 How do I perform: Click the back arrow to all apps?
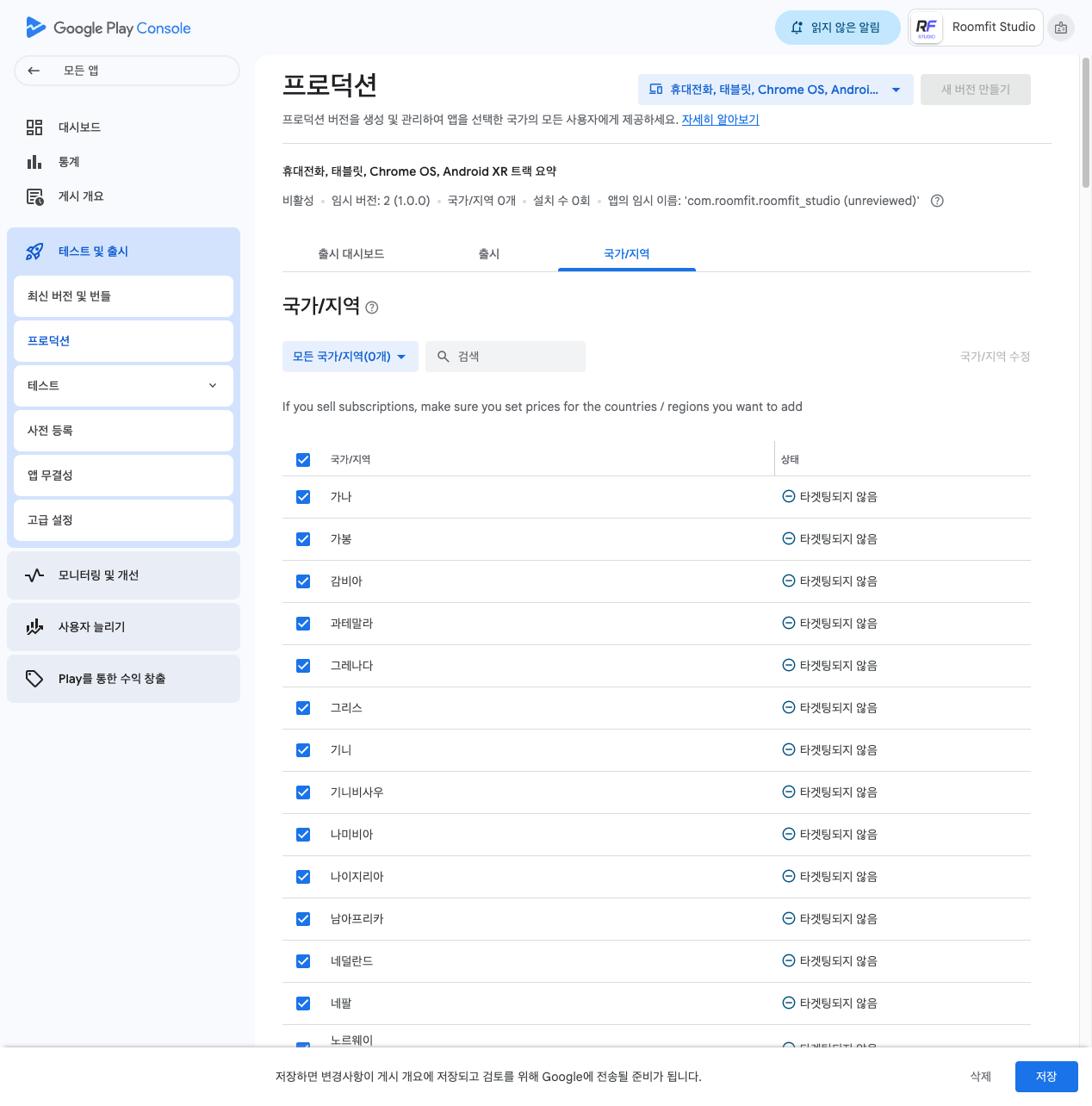34,71
